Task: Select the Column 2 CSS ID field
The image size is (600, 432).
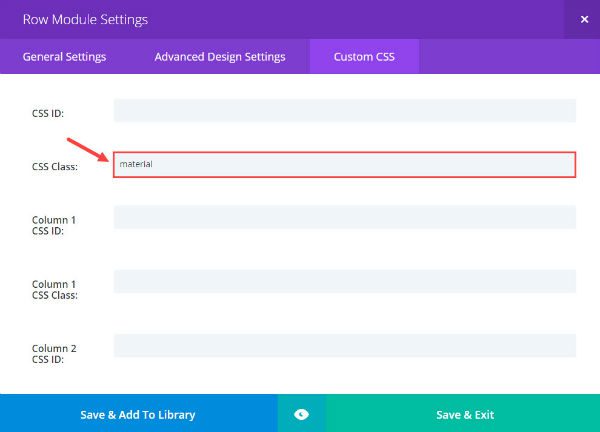Action: click(344, 346)
